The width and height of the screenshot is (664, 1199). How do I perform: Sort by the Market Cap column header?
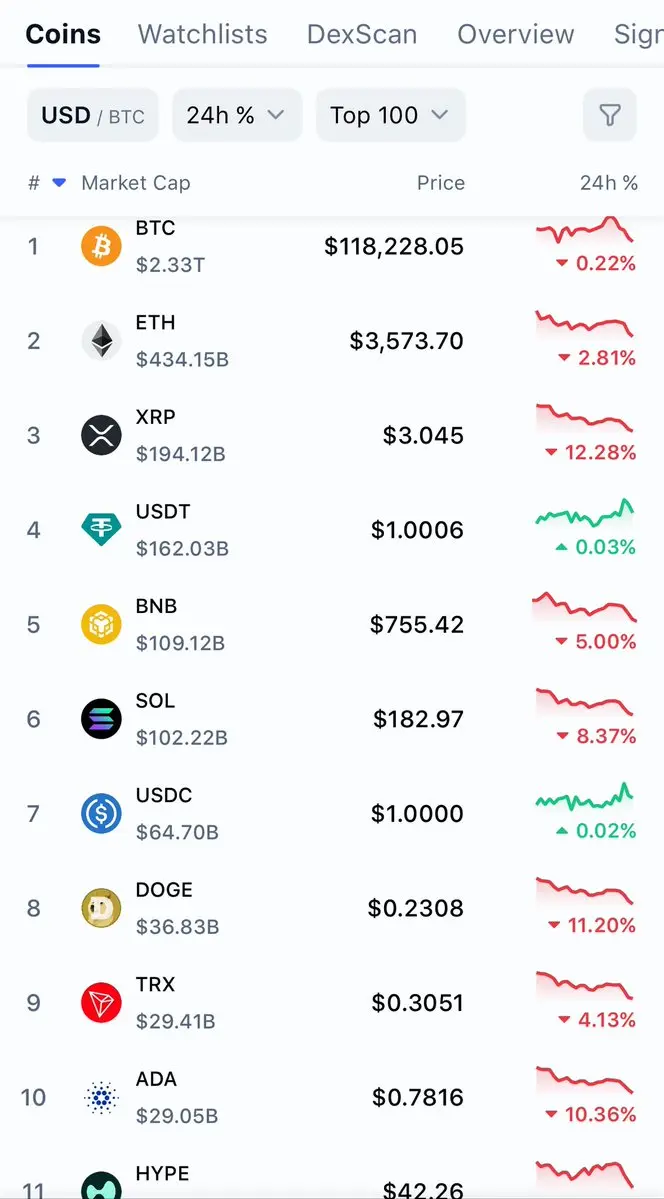pyautogui.click(x=136, y=183)
